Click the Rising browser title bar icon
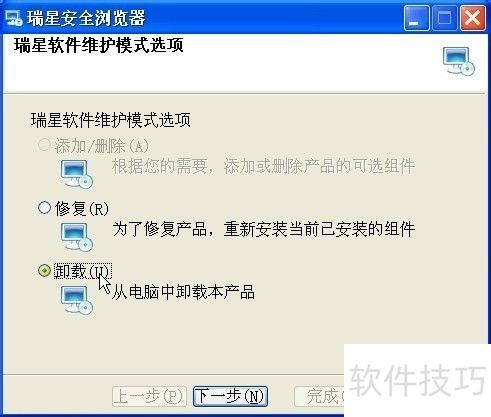Viewport: 491px width, 417px height. pos(13,18)
